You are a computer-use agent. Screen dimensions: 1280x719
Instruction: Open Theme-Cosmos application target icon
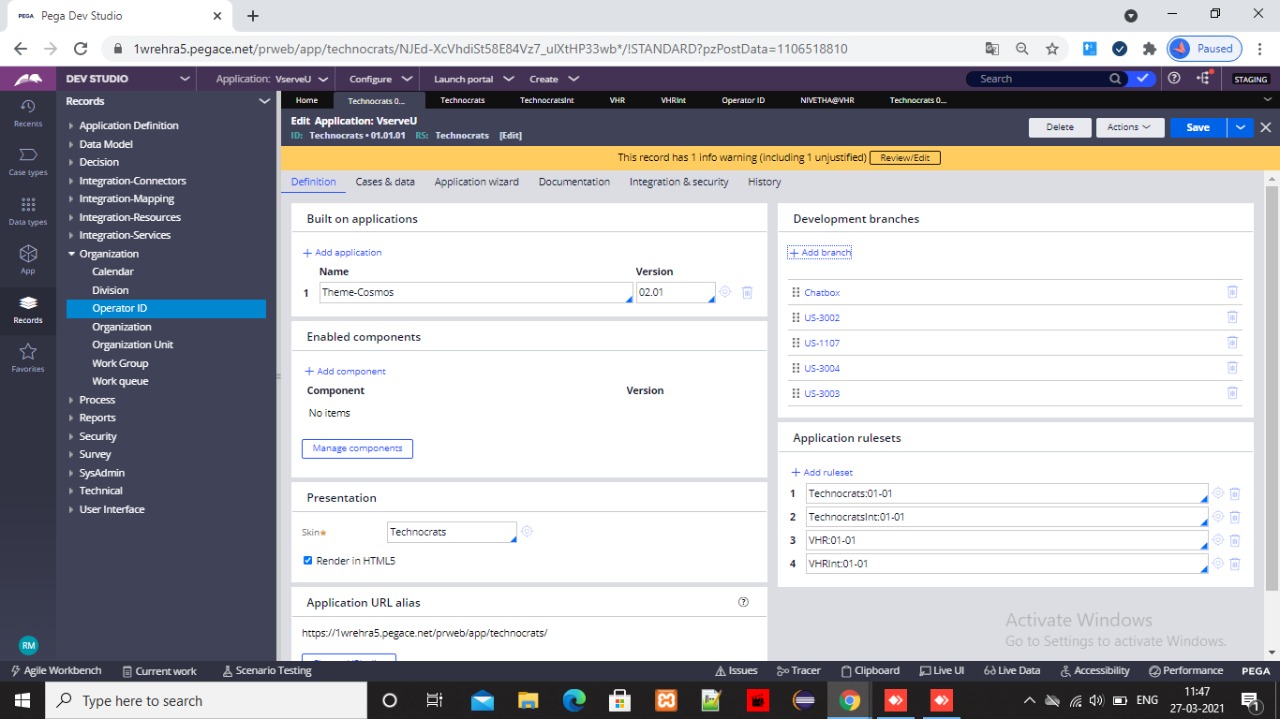pos(725,292)
